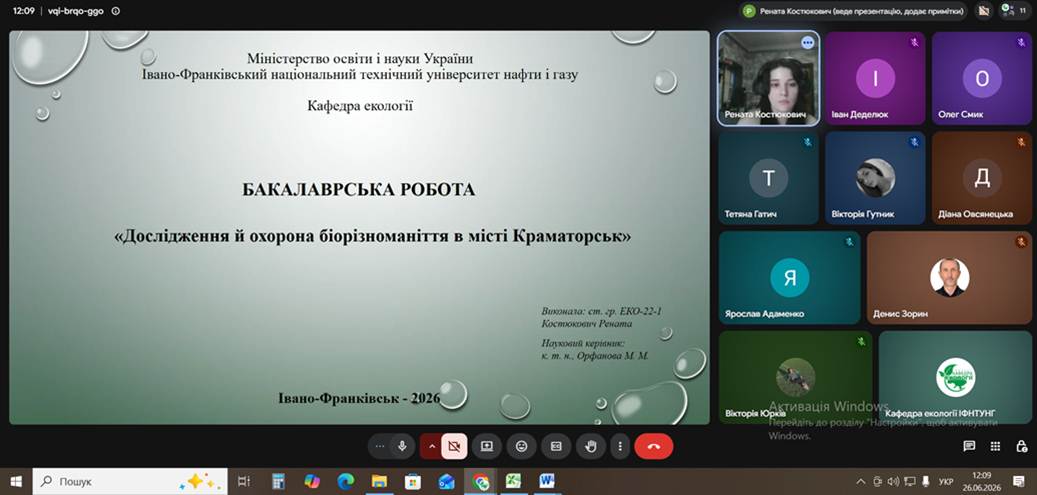Select the Олег Смик participant tile
The height and width of the screenshot is (495, 1037).
coord(981,78)
